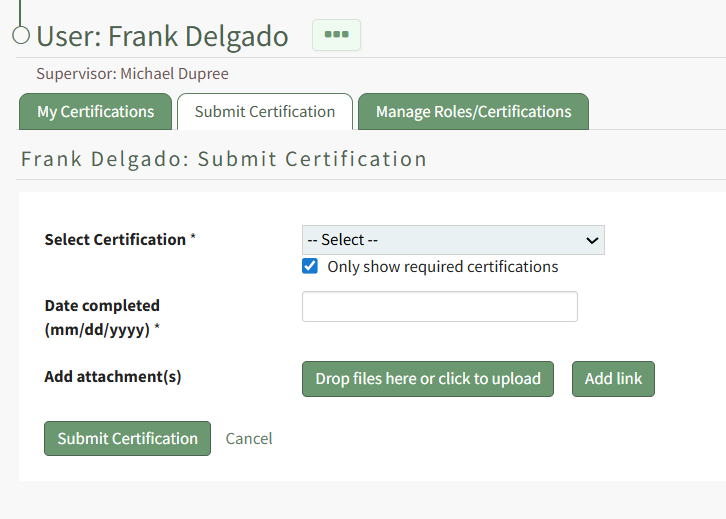Expand the Select Certification dropdown

tap(452, 241)
